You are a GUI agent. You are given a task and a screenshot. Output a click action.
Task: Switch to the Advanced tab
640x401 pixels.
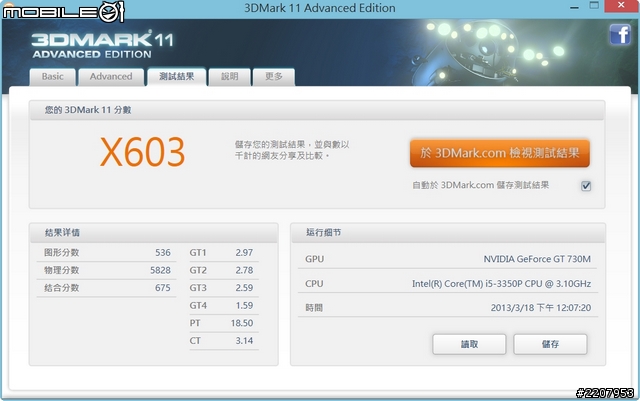coord(111,77)
